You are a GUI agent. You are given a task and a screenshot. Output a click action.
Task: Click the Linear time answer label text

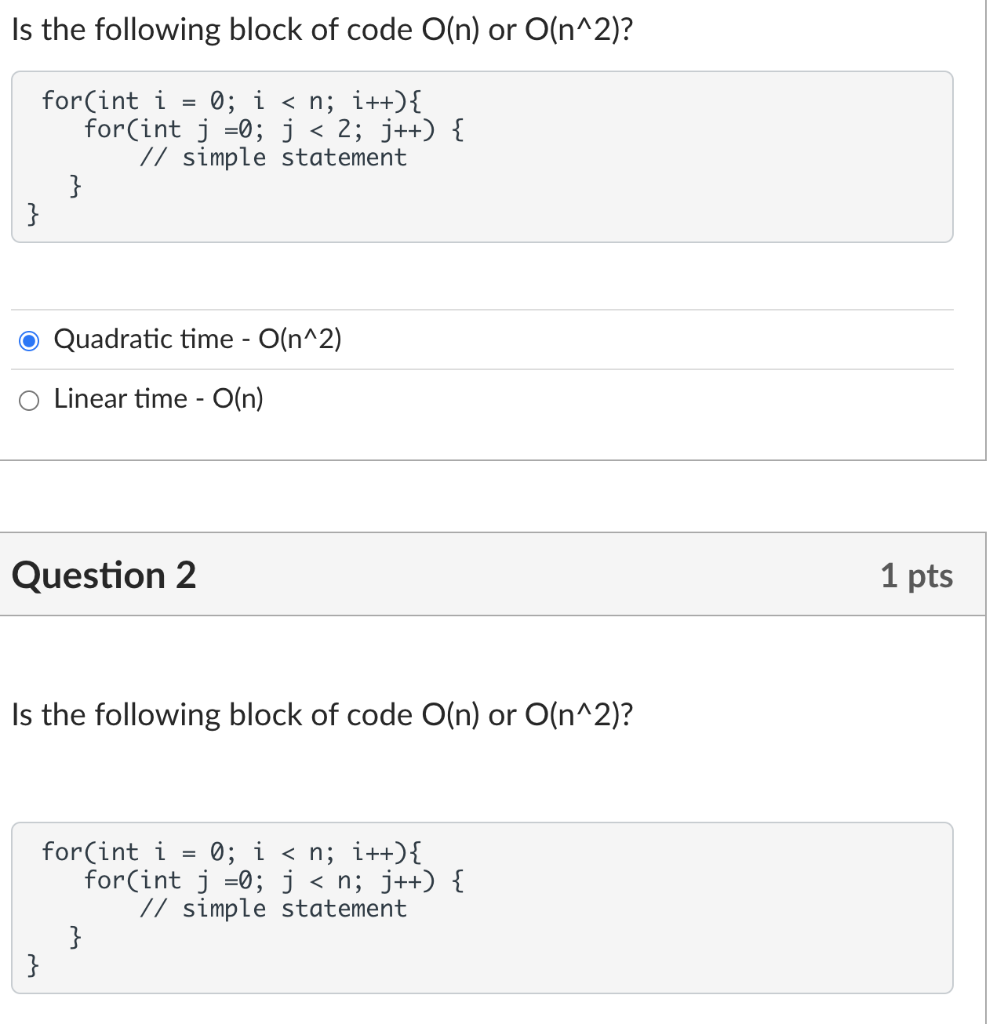click(x=158, y=398)
